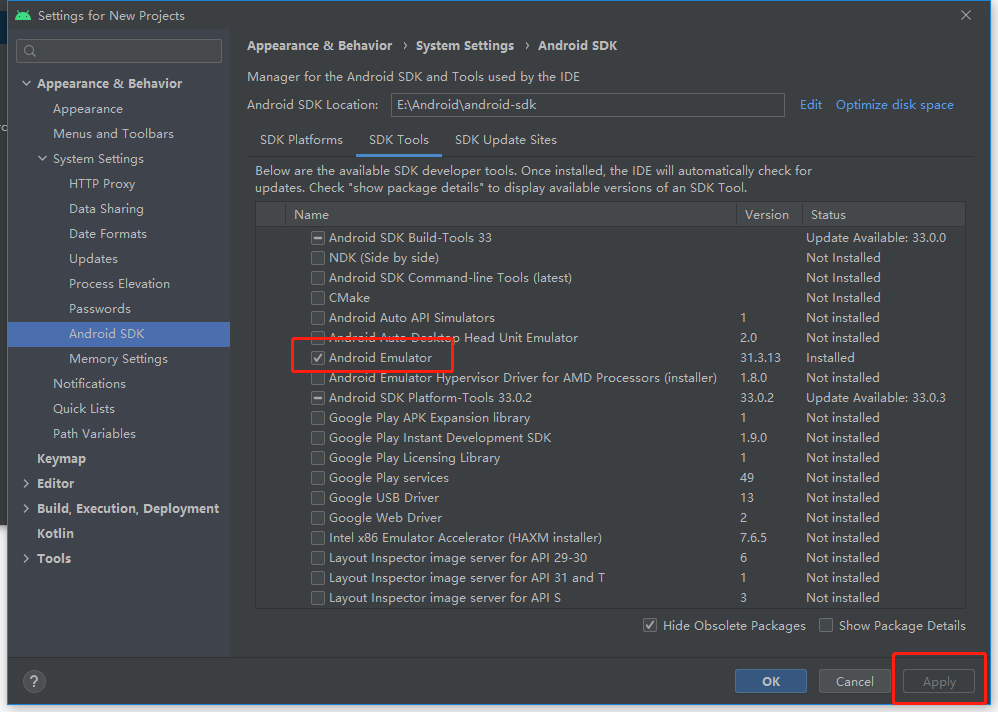Open Menus and Toolbars settings
998x712 pixels.
tap(113, 134)
